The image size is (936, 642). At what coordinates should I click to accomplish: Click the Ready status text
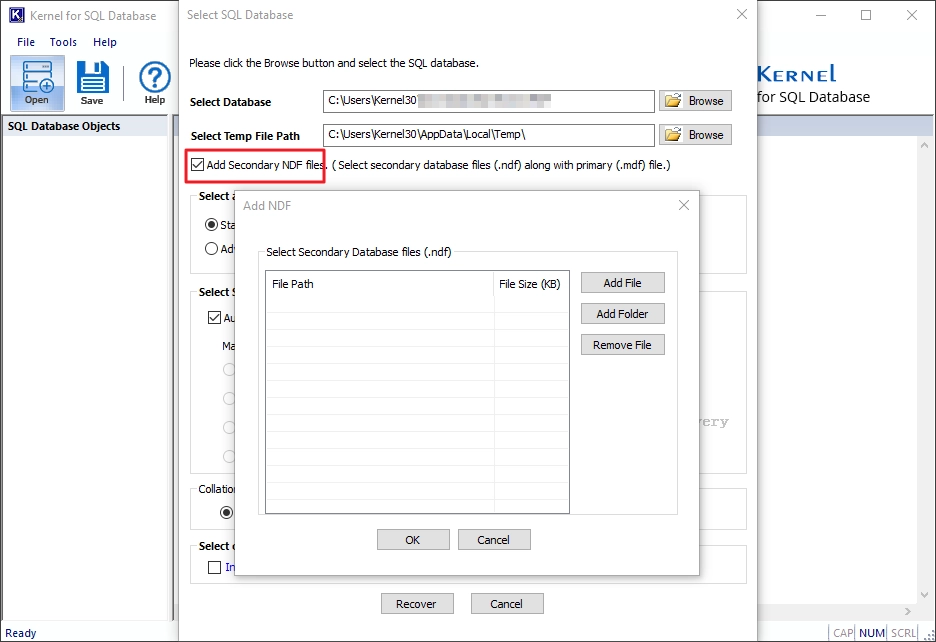[21, 633]
